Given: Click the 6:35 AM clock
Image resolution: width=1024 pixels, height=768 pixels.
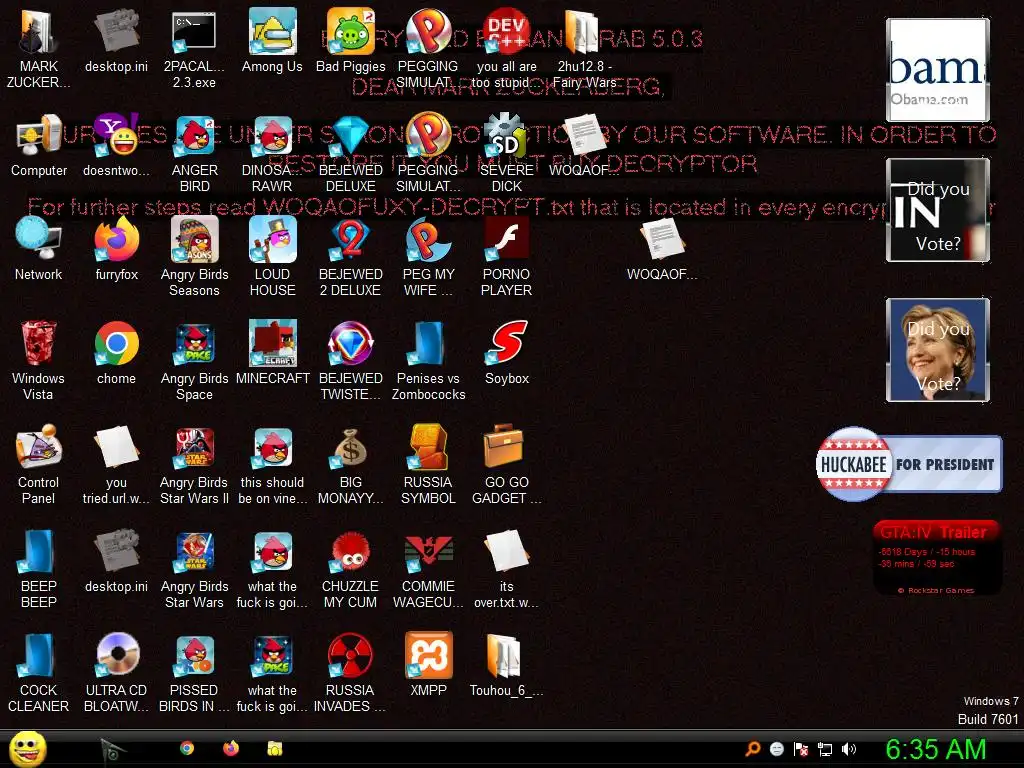Looking at the screenshot, I should pos(936,749).
